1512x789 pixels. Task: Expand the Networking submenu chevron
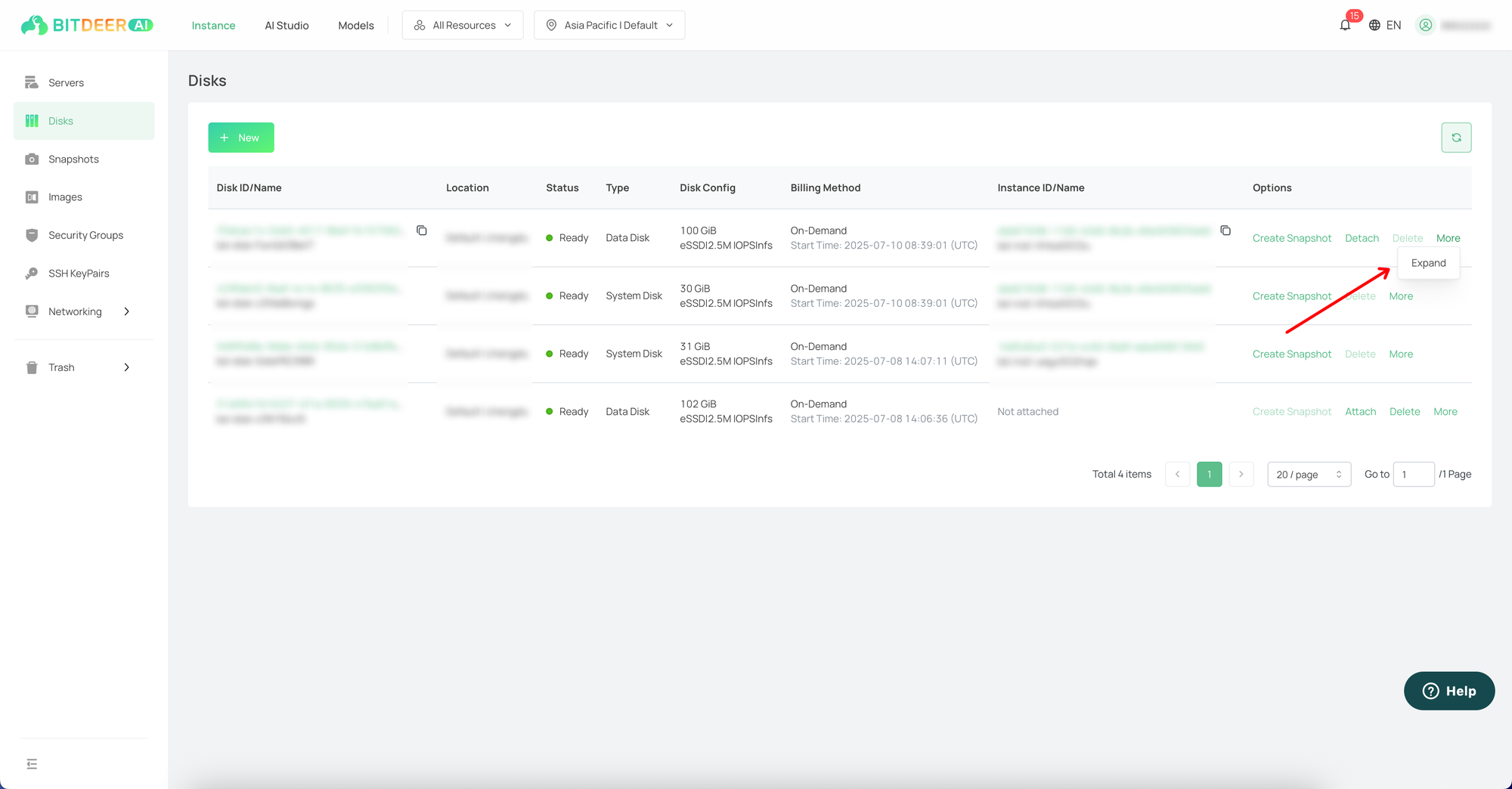126,311
